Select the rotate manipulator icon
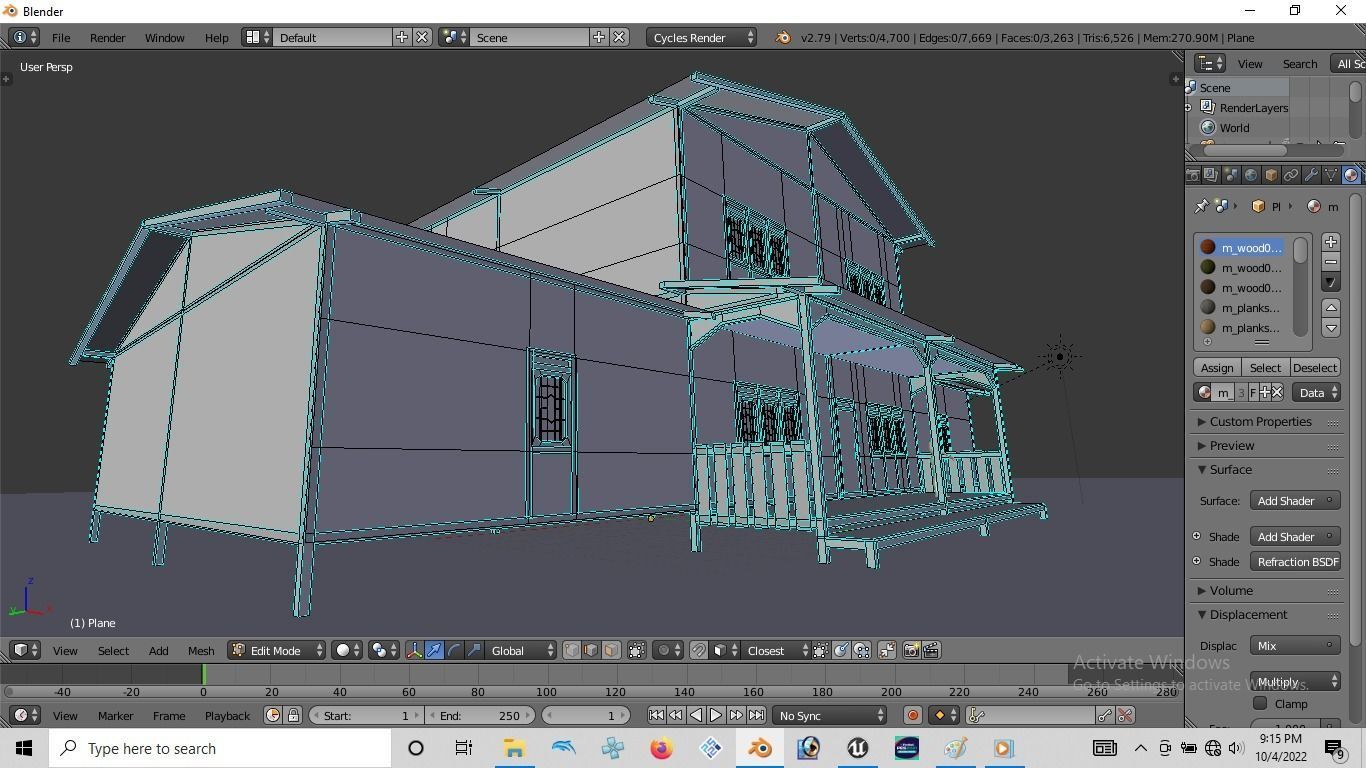The height and width of the screenshot is (768, 1366). coord(454,650)
